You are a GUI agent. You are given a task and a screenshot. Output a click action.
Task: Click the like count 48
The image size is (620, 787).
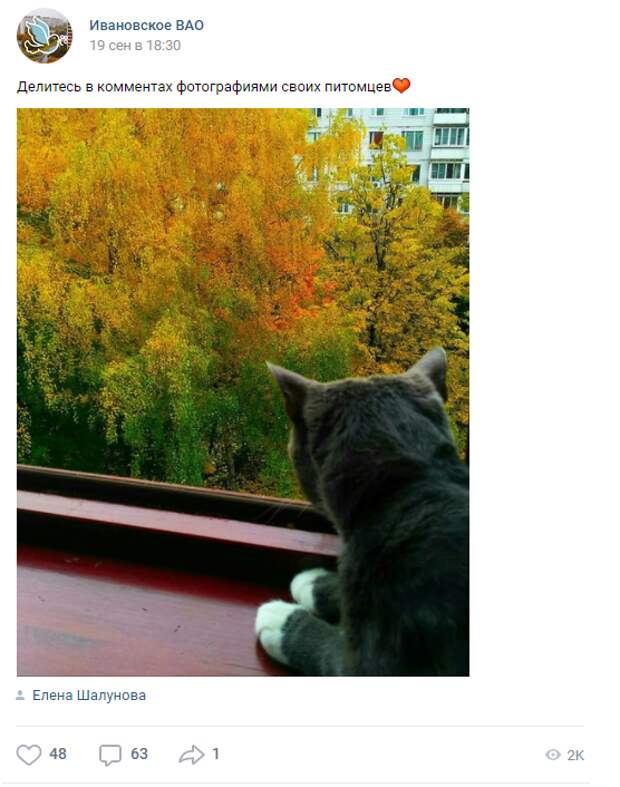tap(58, 754)
